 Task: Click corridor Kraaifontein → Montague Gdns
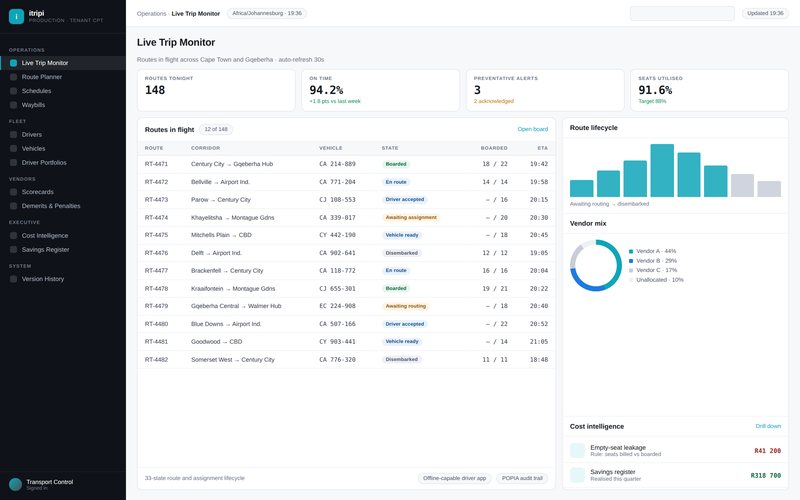click(233, 289)
